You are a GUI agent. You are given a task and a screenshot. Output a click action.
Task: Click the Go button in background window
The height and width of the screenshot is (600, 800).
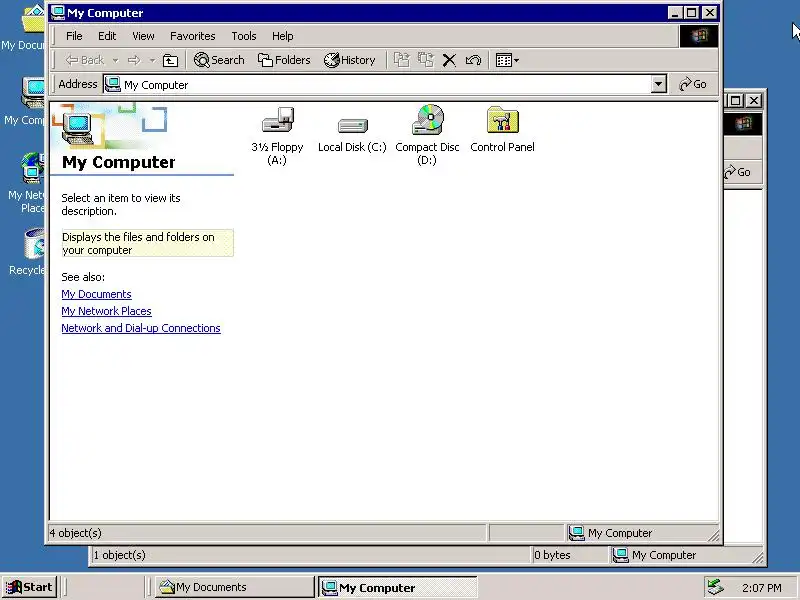point(738,172)
